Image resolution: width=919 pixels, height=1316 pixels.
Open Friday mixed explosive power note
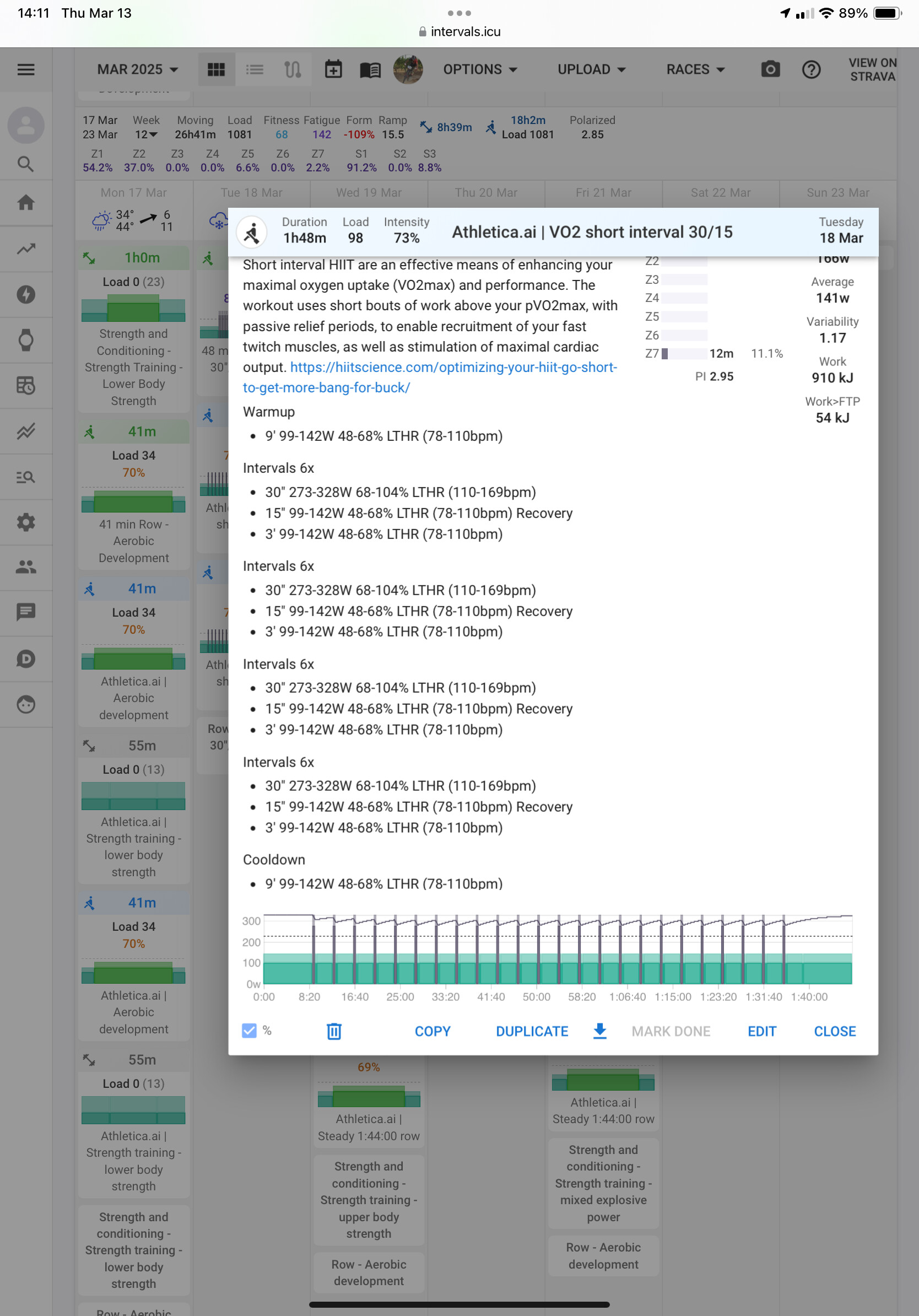(603, 1183)
